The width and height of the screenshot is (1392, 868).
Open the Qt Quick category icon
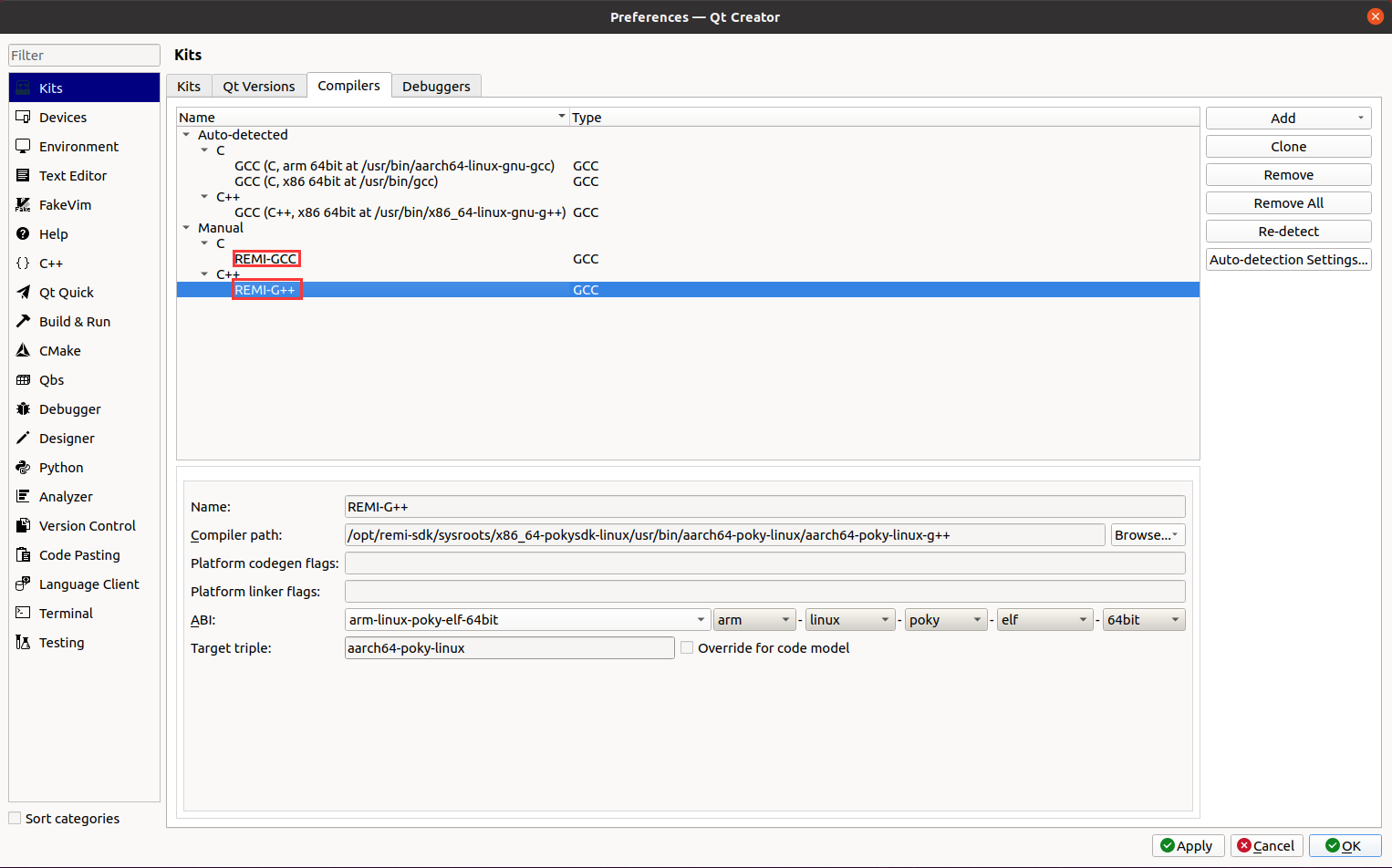click(x=24, y=293)
